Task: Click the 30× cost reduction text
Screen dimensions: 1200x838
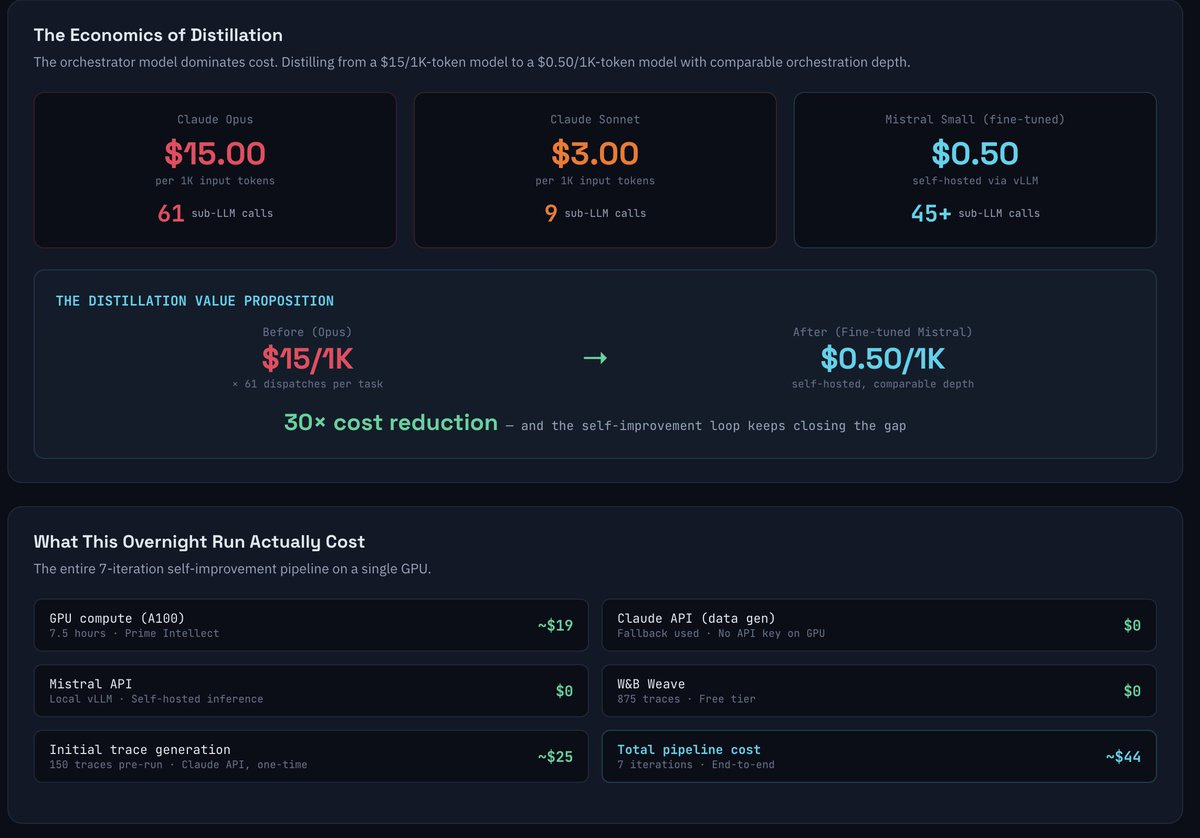Action: coord(391,423)
